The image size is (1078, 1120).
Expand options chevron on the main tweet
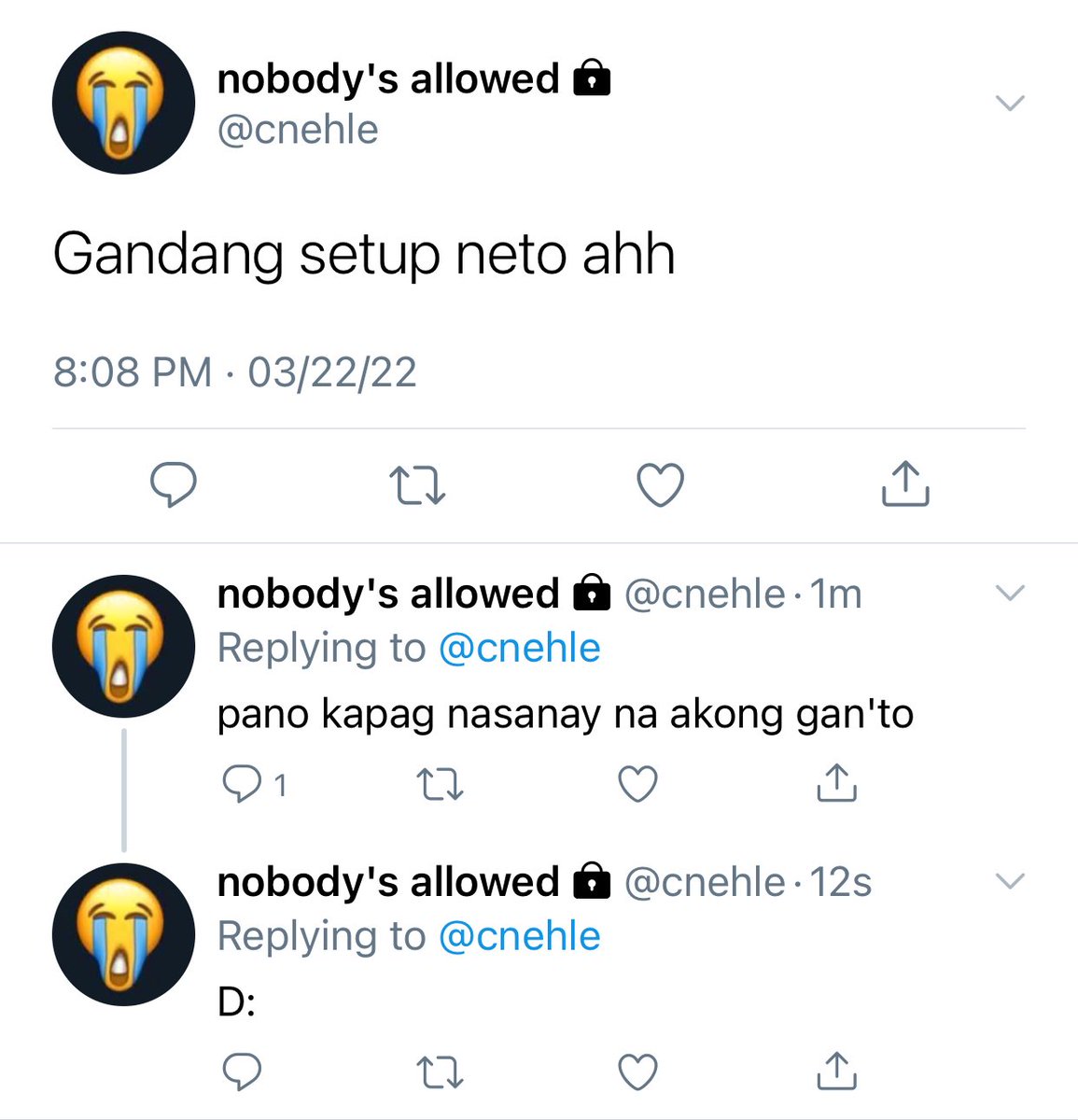click(1011, 103)
